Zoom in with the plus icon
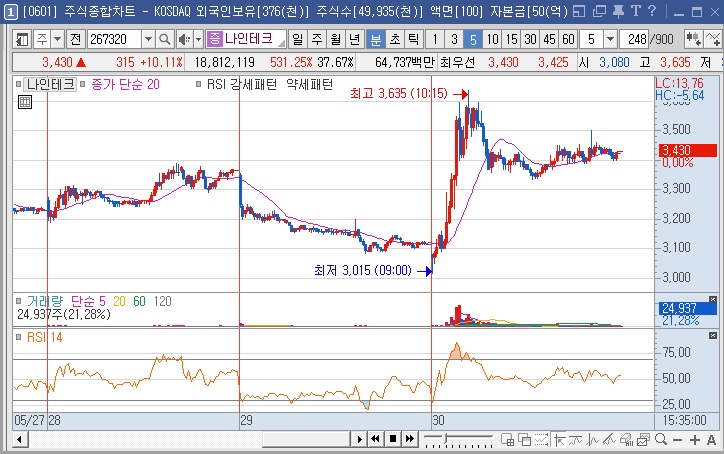The image size is (724, 454). 694,440
